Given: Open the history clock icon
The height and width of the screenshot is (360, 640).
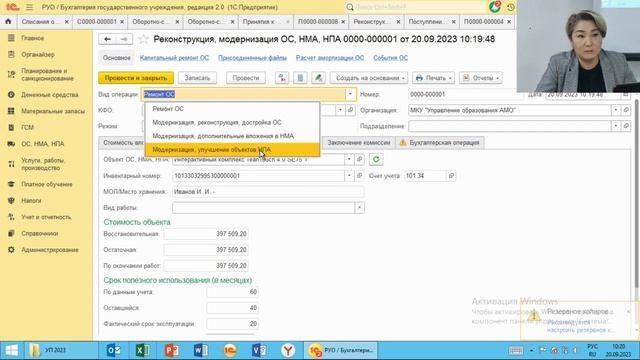Looking at the screenshot, I should (510, 7).
